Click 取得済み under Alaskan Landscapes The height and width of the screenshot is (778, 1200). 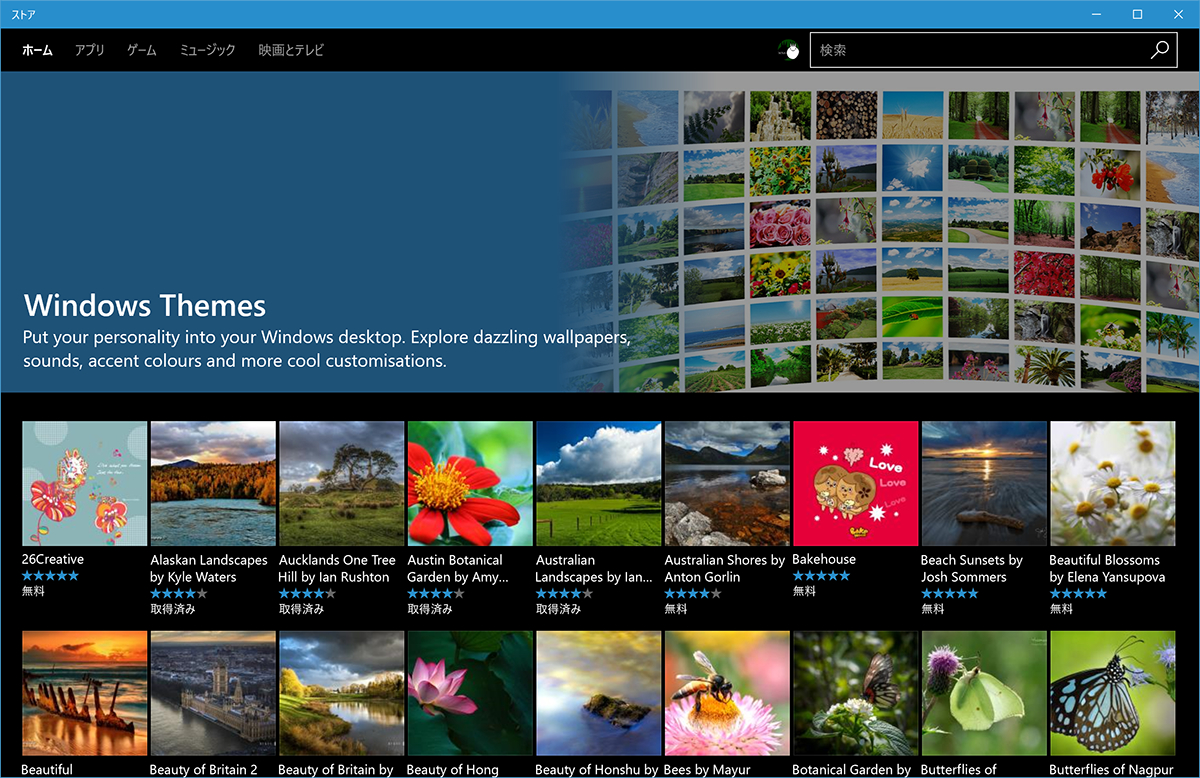pos(173,609)
